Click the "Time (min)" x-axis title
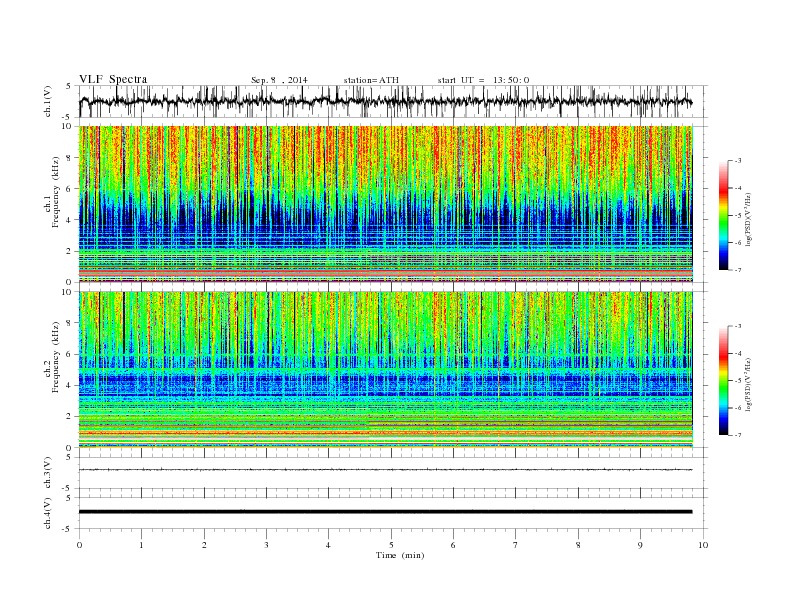The height and width of the screenshot is (612, 792). 400,555
